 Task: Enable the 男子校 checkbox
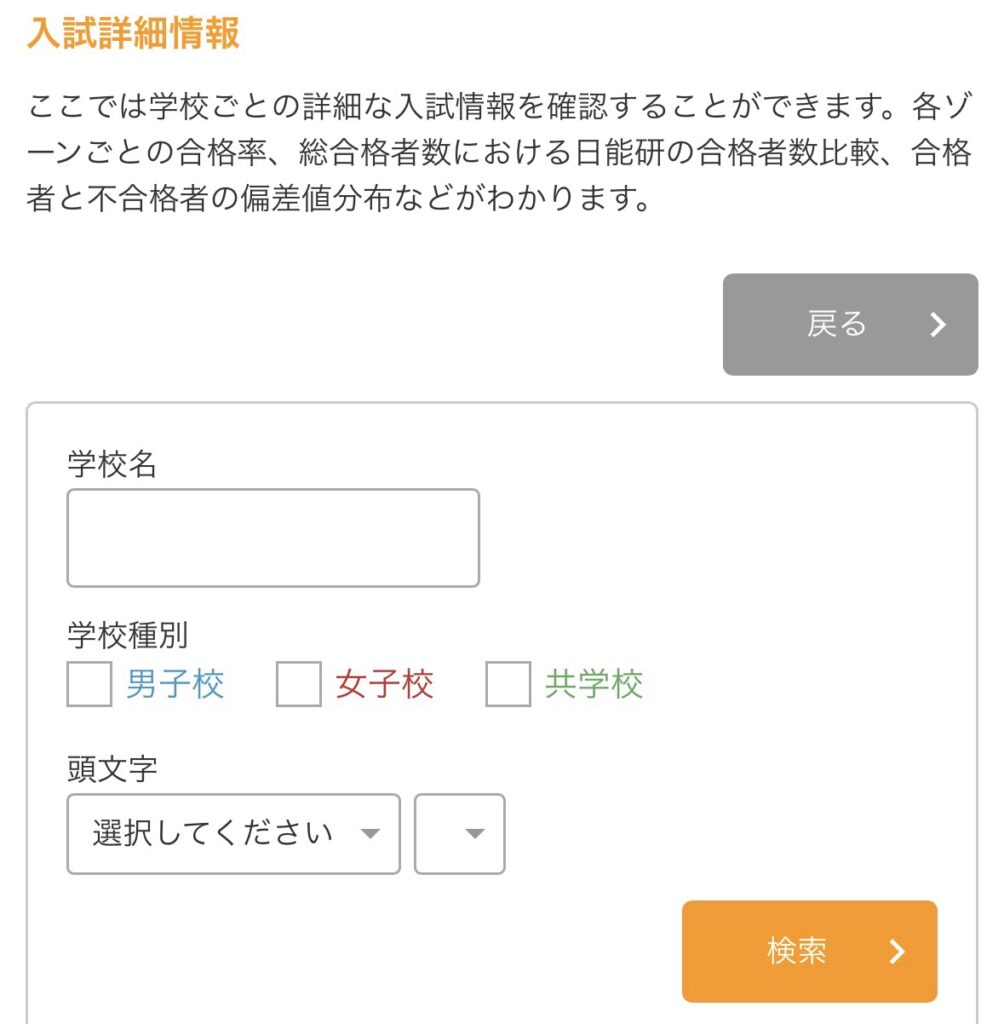tap(88, 686)
